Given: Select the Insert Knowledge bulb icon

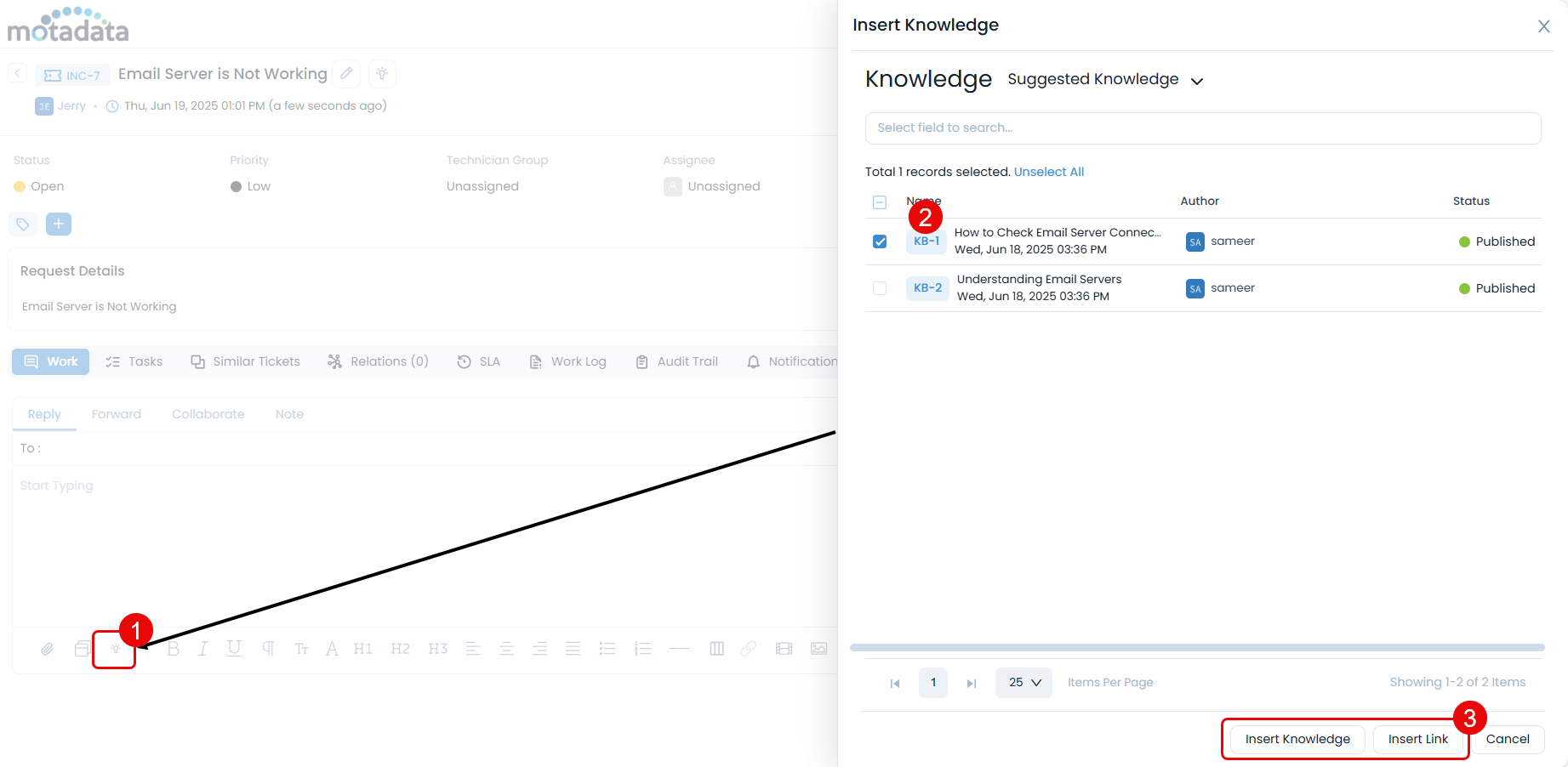Looking at the screenshot, I should pos(114,649).
